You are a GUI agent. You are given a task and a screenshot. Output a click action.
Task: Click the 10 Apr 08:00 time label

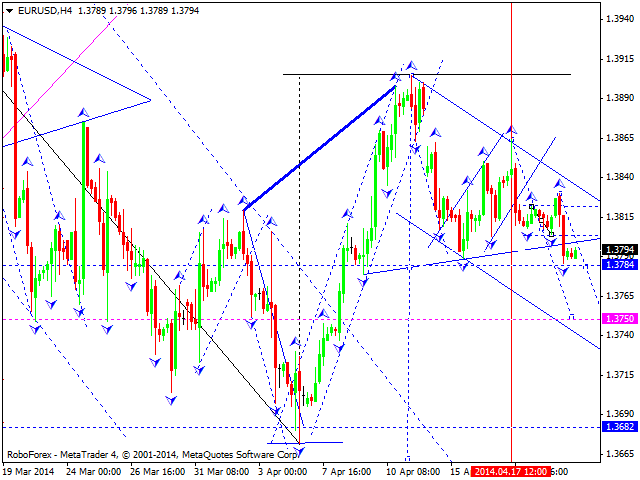coord(413,471)
